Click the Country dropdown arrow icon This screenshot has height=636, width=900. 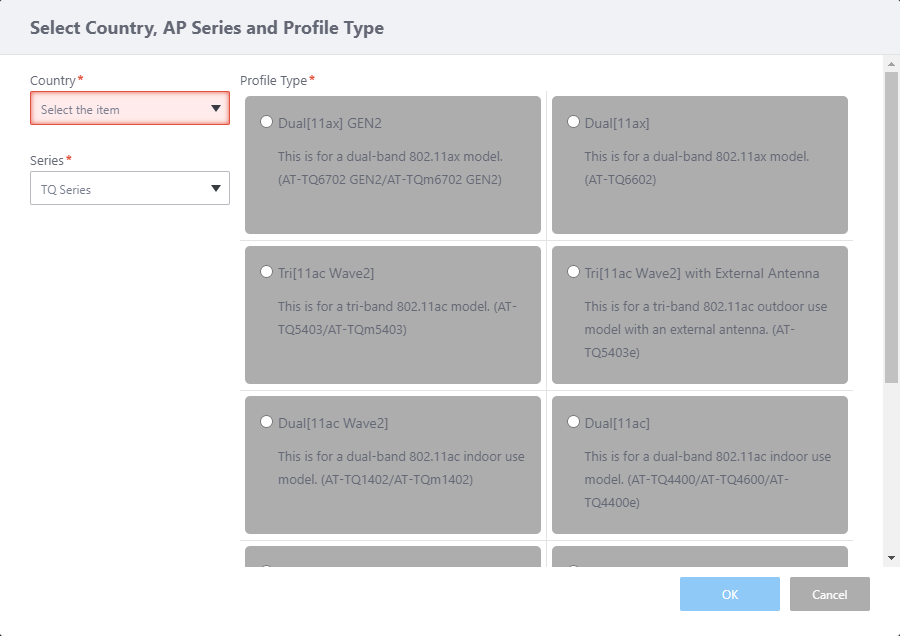pos(216,109)
